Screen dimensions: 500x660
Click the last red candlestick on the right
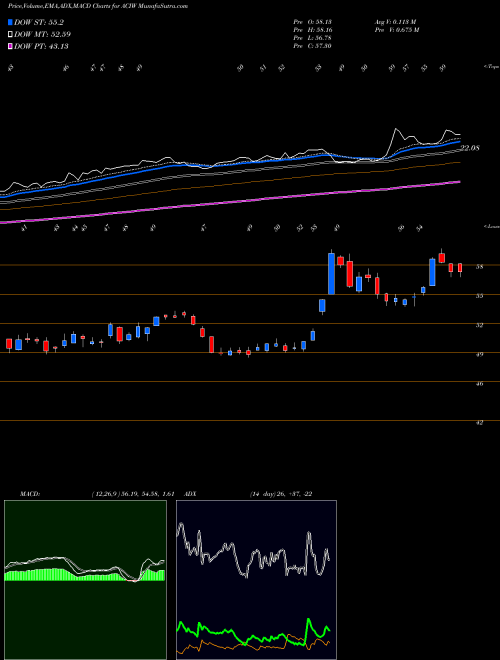tap(460, 268)
